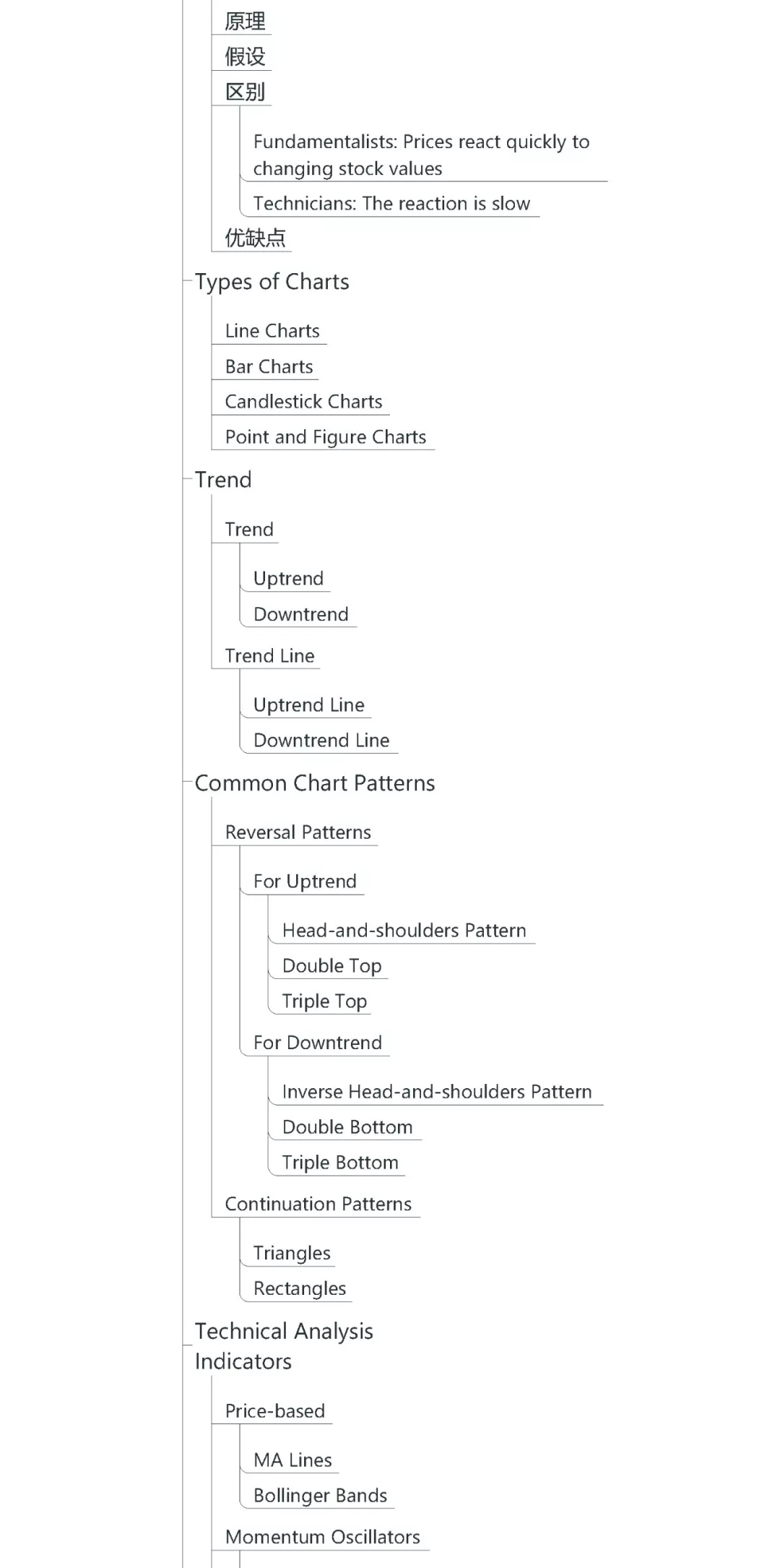Select the Downtrend Line topic
The width and height of the screenshot is (780, 1568).
click(321, 741)
